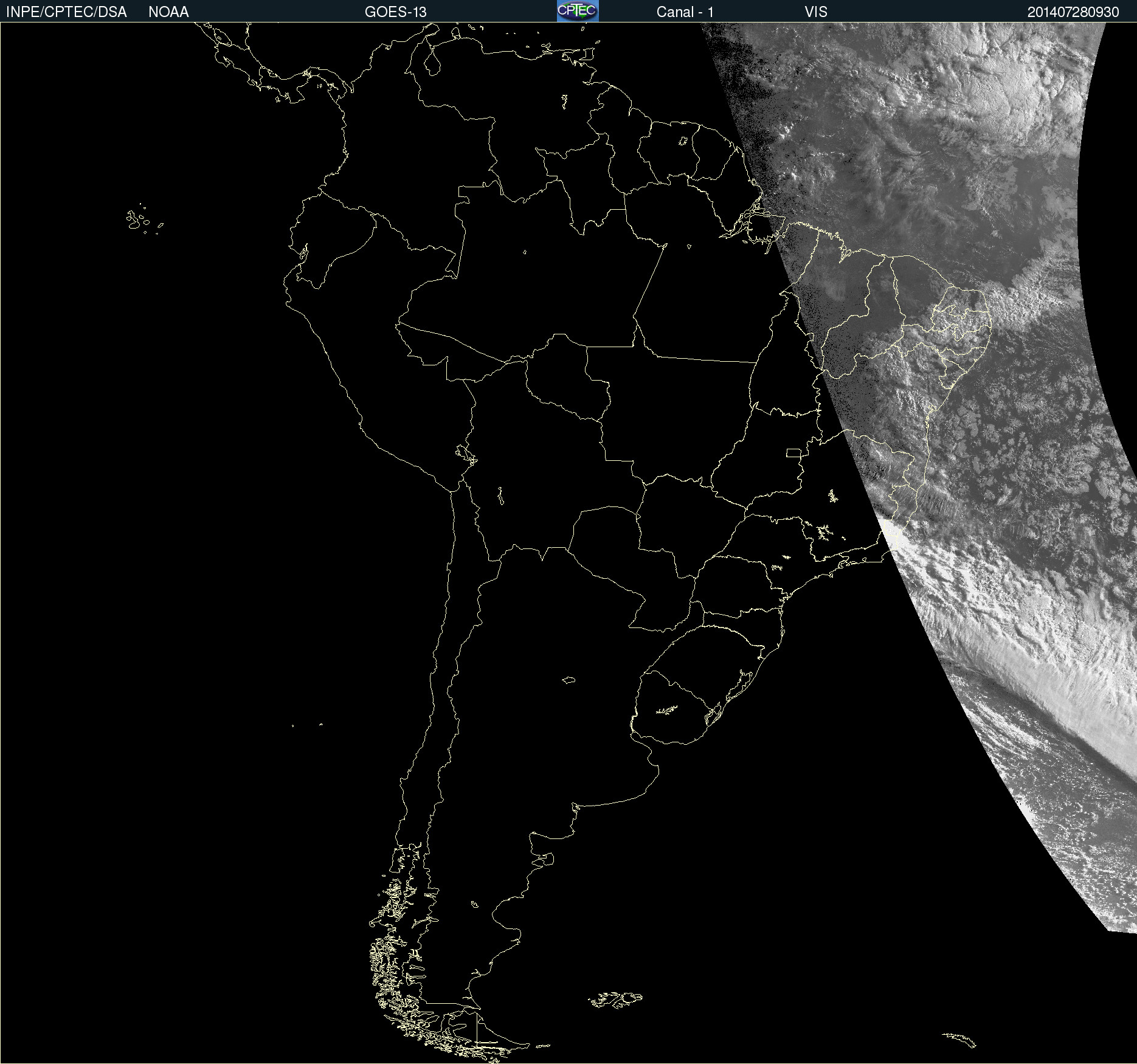
Task: Click the Brazilian Federal District rectangle
Action: tap(793, 452)
